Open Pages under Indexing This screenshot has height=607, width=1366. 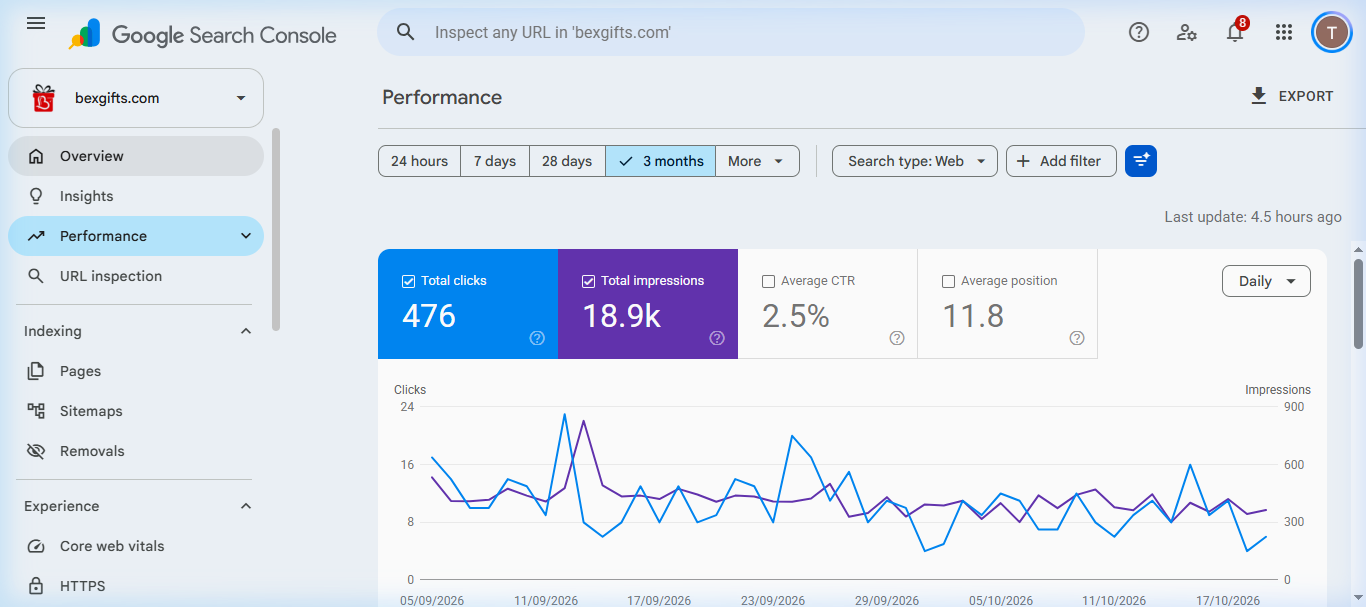point(136,371)
